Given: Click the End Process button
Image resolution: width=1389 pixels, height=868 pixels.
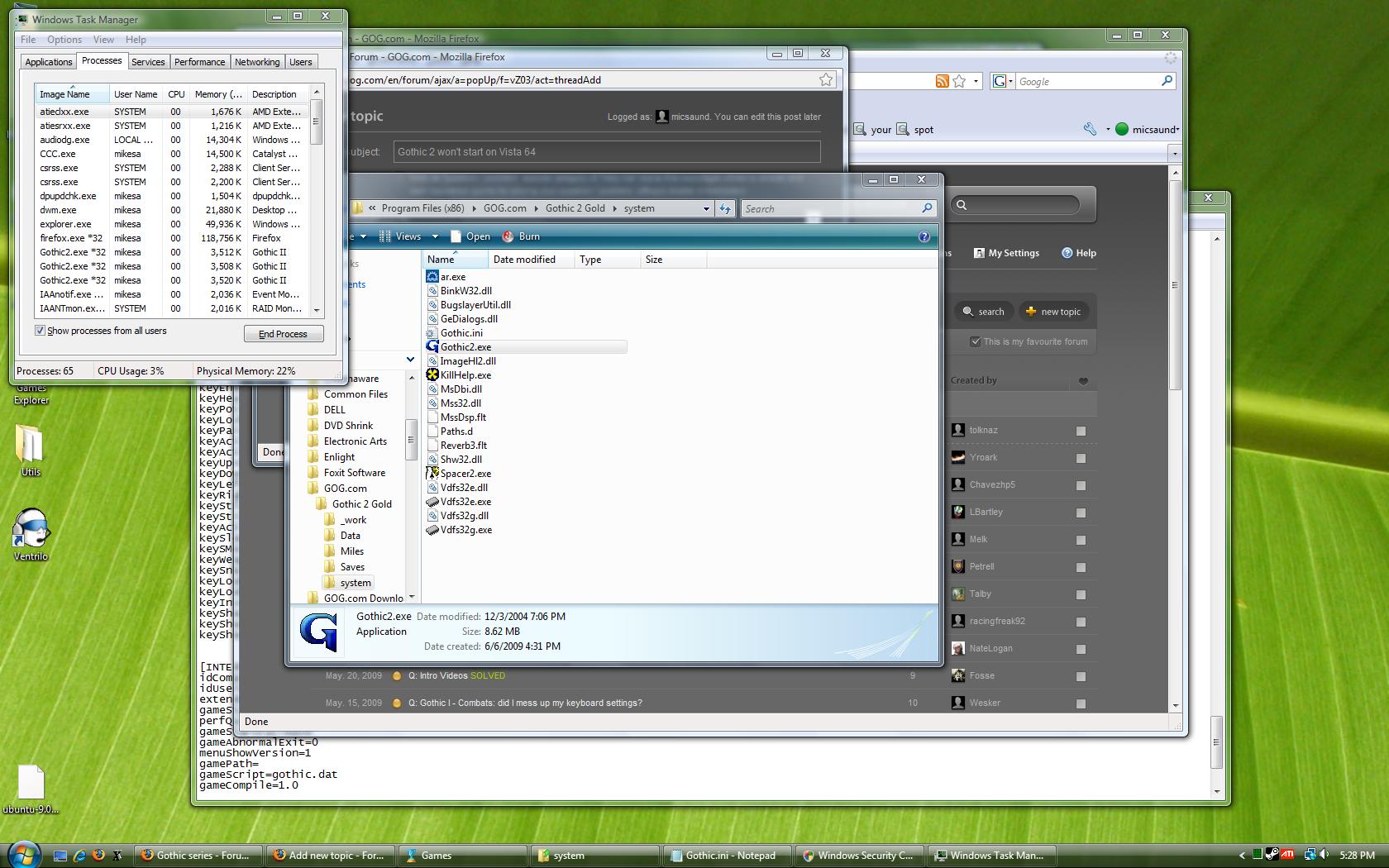Looking at the screenshot, I should [x=283, y=334].
